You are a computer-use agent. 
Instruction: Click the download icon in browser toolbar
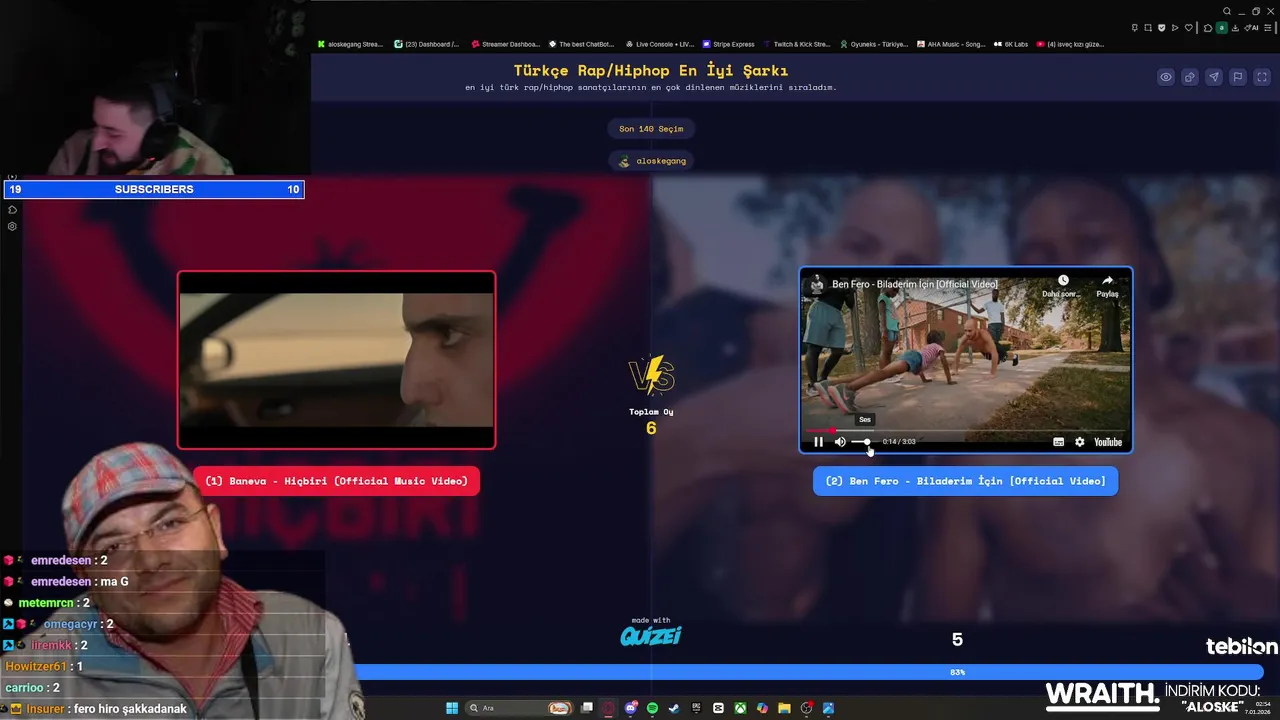point(1235,28)
